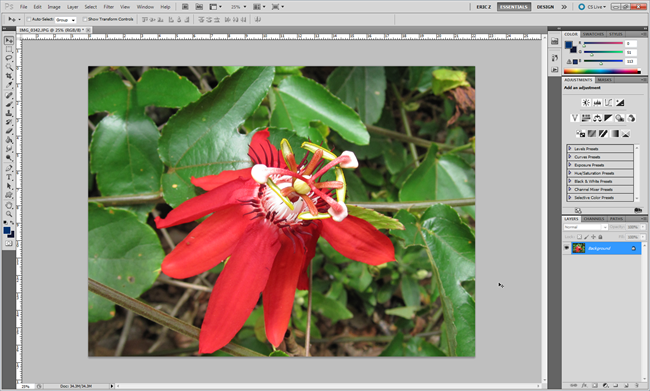Select the Path Selection tool
The height and width of the screenshot is (391, 650).
[x=9, y=186]
